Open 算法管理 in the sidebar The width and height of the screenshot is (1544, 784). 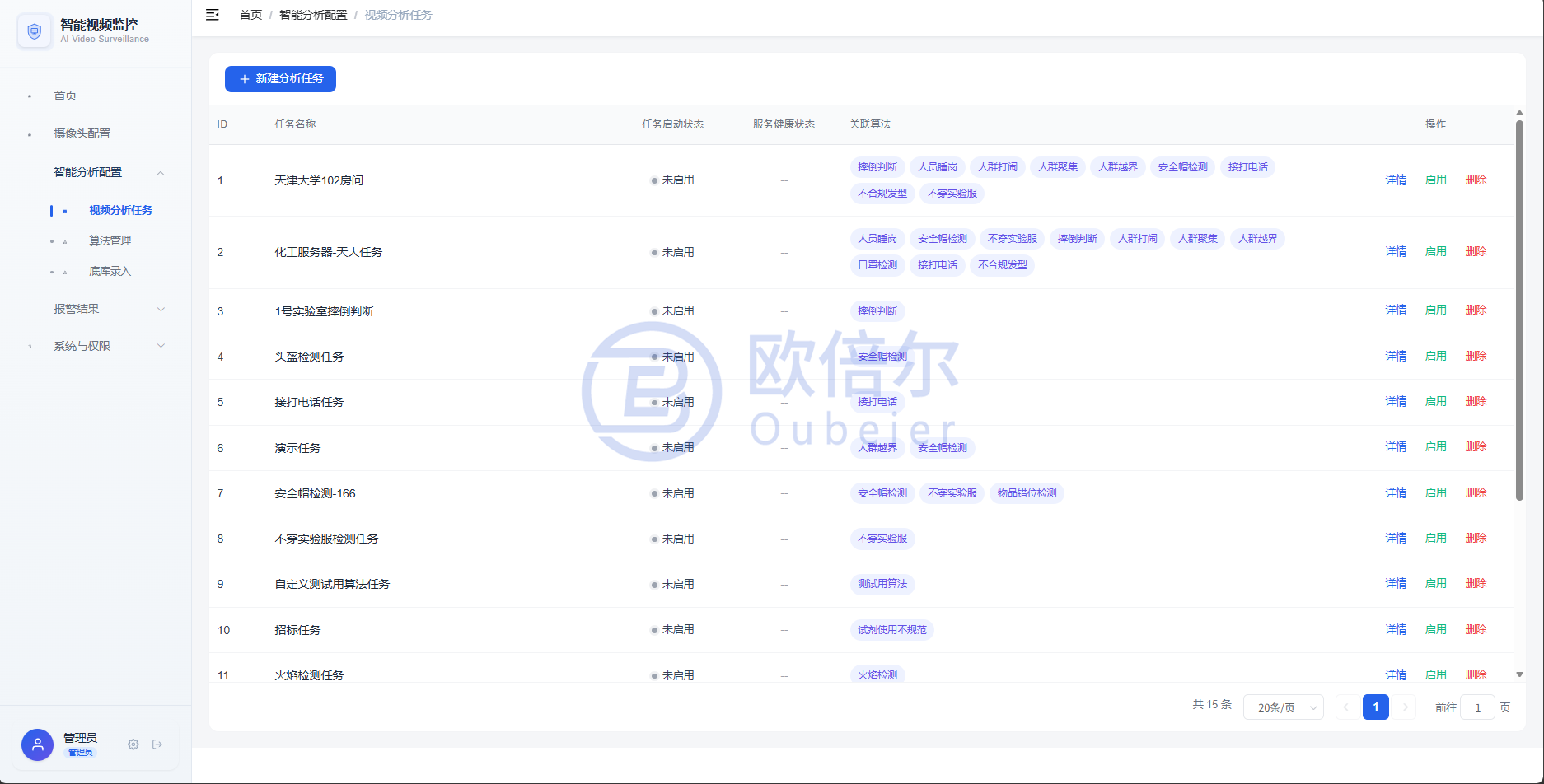[110, 240]
